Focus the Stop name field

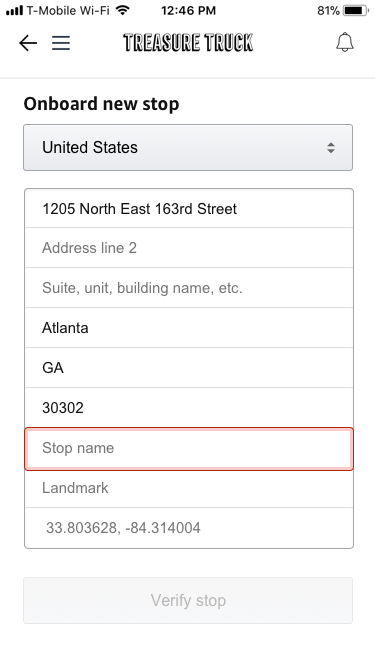pyautogui.click(x=189, y=449)
